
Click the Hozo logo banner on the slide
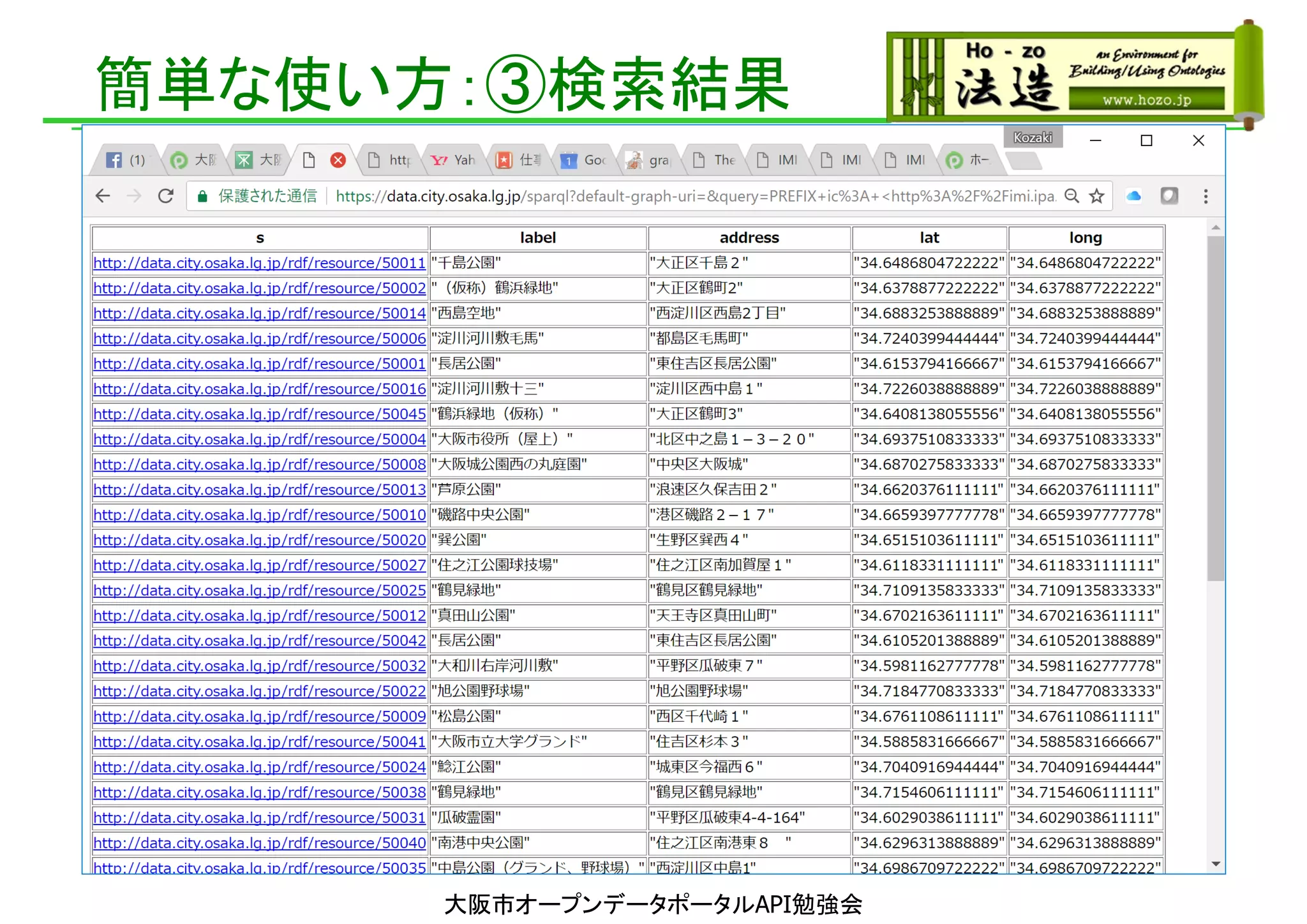pos(1075,75)
